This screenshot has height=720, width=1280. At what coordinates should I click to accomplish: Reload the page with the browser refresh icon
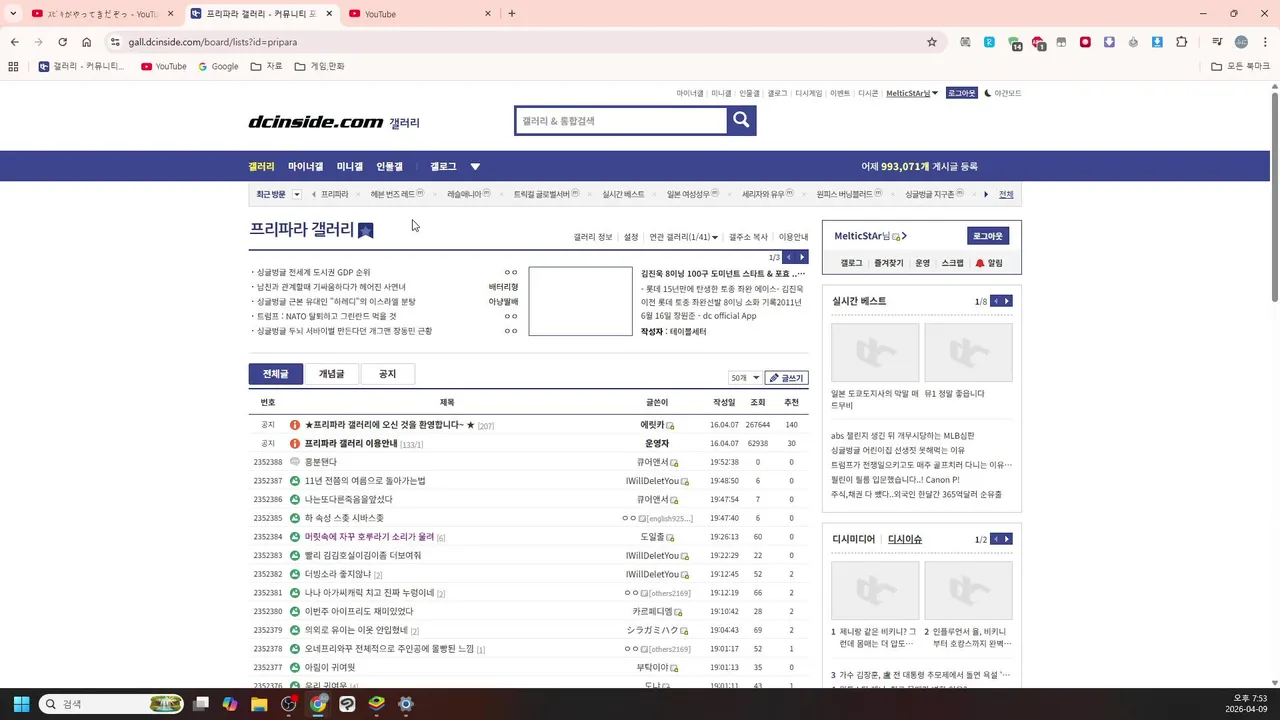[x=62, y=42]
